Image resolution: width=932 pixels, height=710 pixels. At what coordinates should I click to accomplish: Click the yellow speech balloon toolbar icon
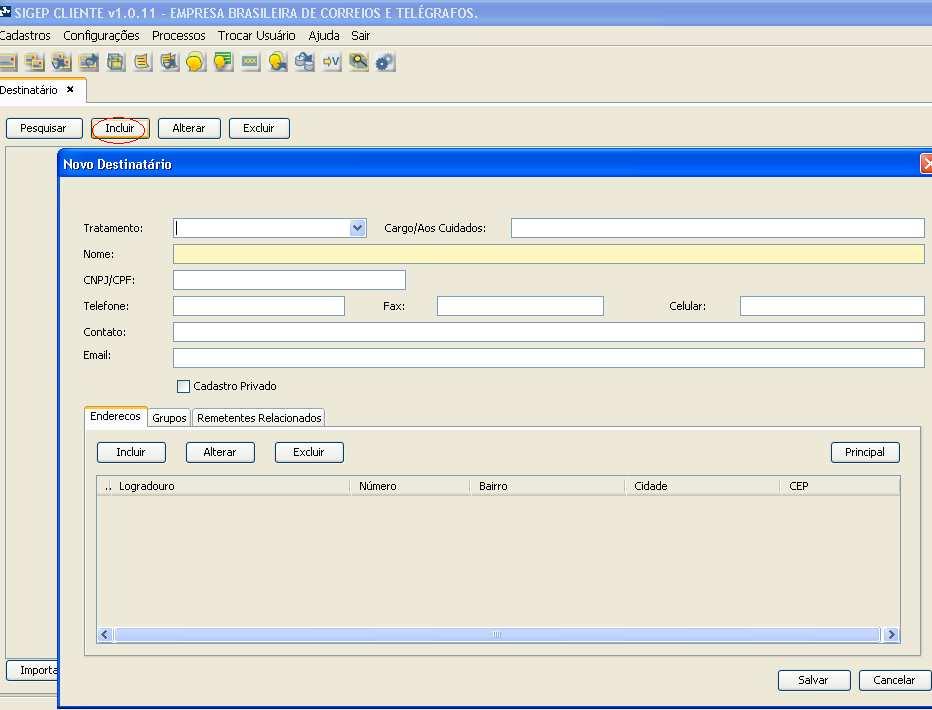(196, 61)
